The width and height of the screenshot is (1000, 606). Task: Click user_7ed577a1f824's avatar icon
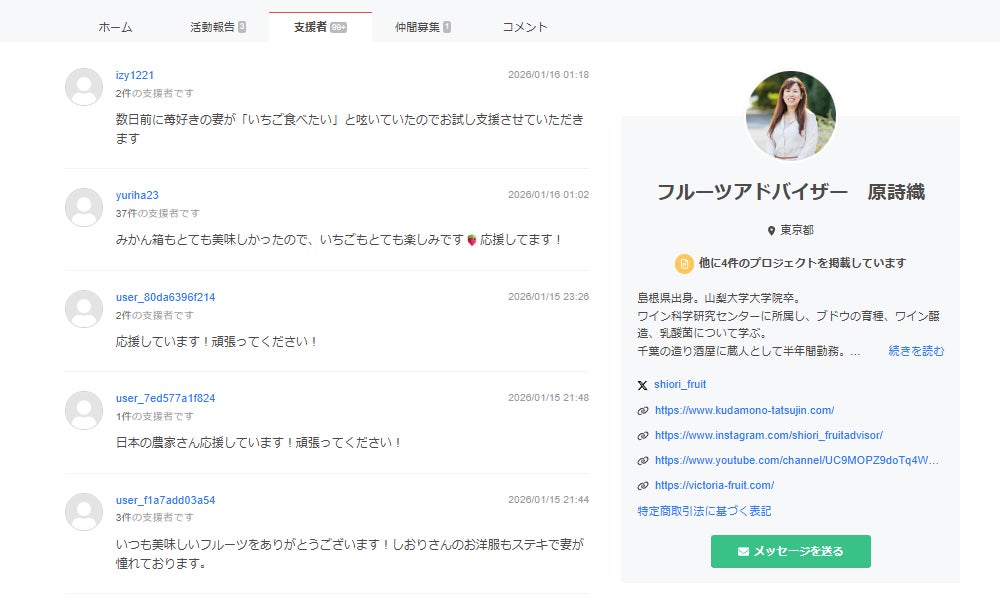84,410
